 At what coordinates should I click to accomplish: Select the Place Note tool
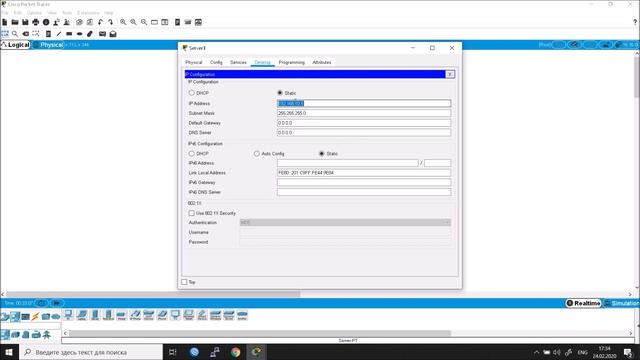pos(48,34)
